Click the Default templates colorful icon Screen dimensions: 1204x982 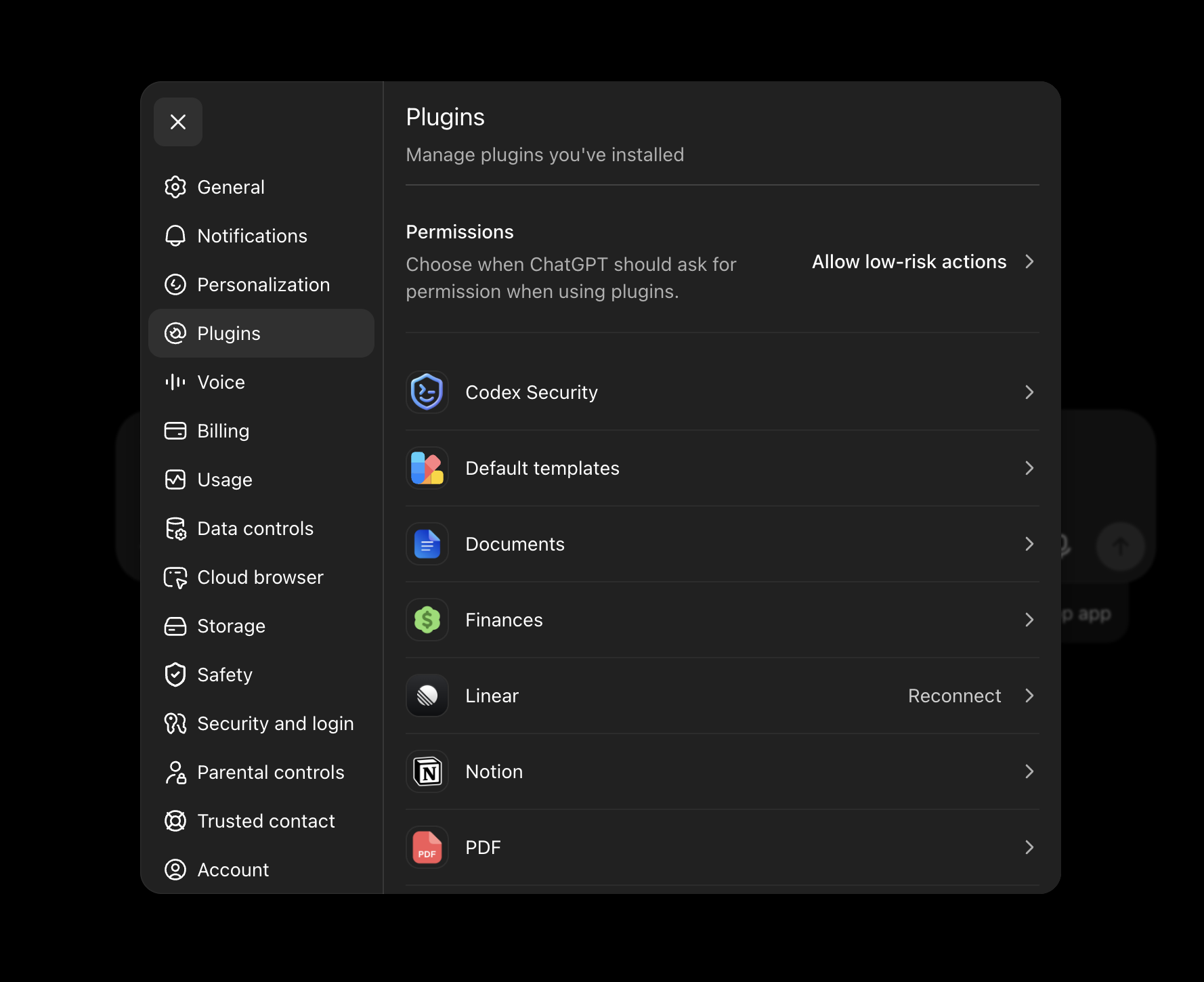coord(427,468)
